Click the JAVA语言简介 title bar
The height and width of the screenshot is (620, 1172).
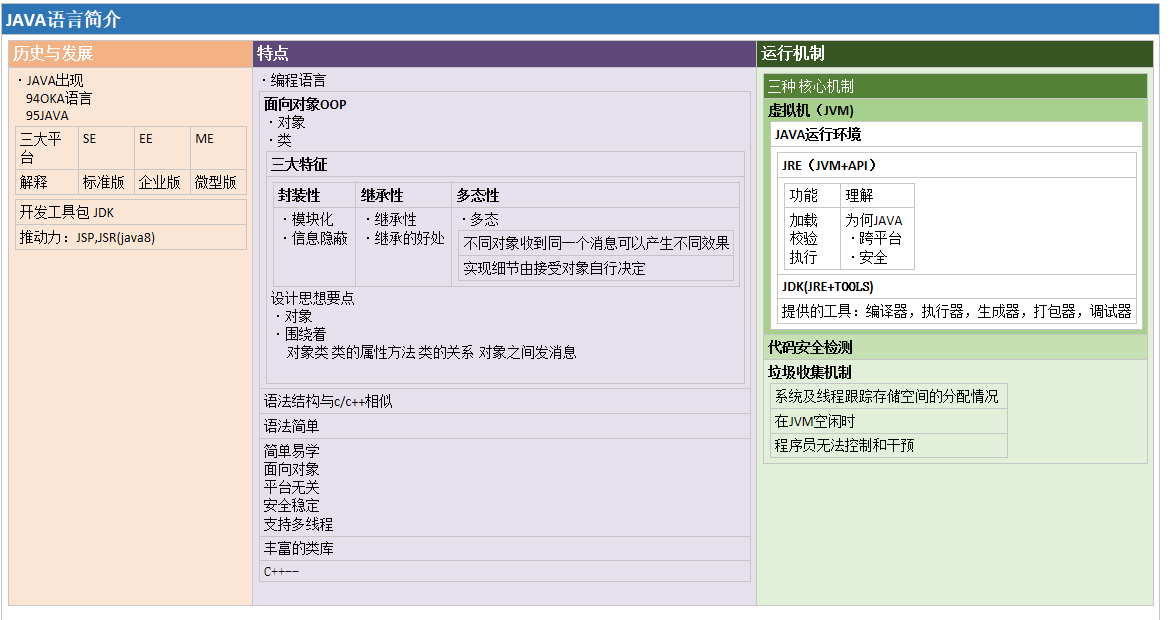(x=580, y=19)
